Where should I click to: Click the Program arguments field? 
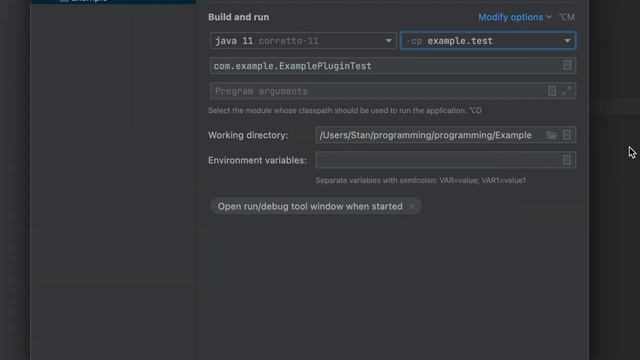click(x=393, y=91)
